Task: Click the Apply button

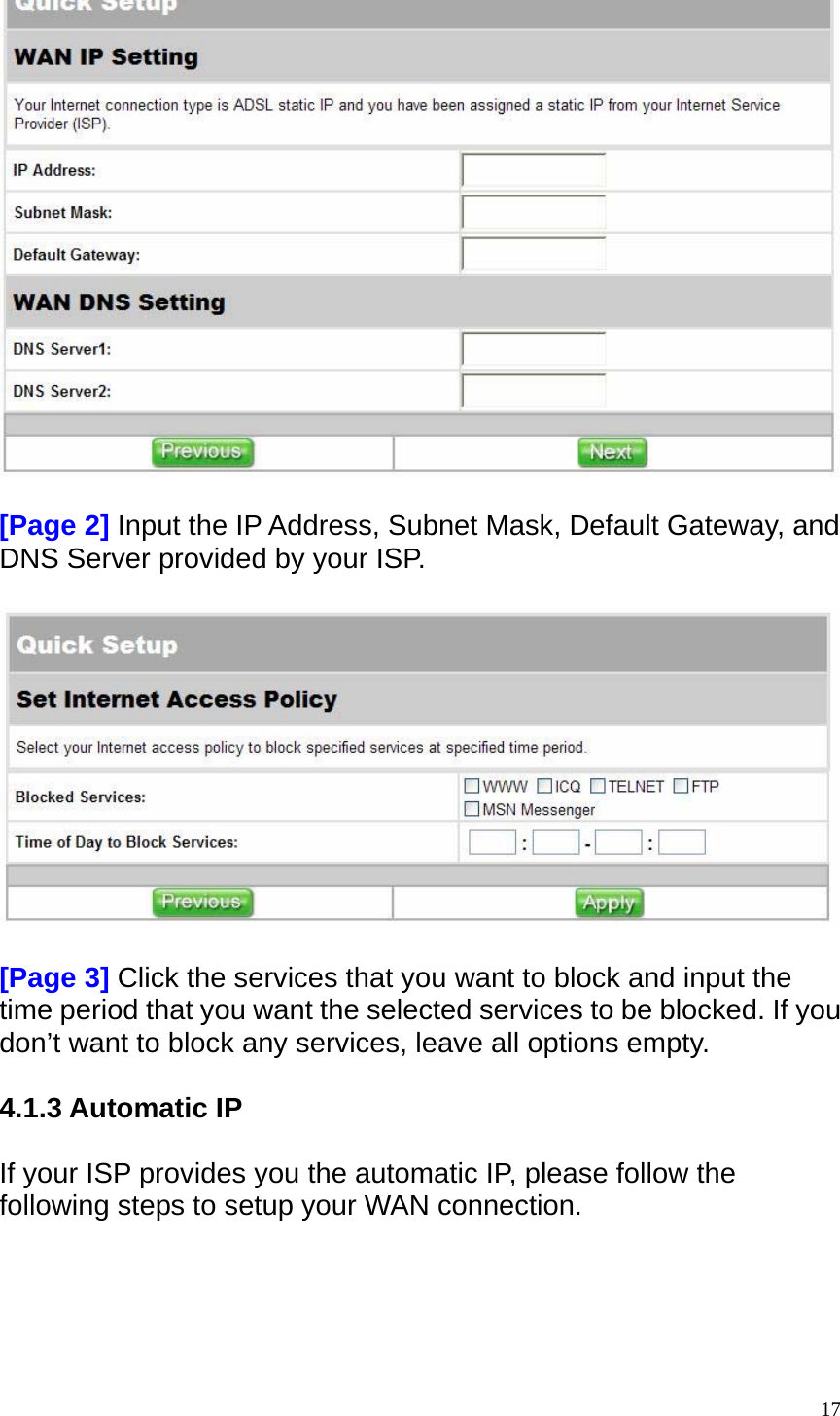Action: 609,903
